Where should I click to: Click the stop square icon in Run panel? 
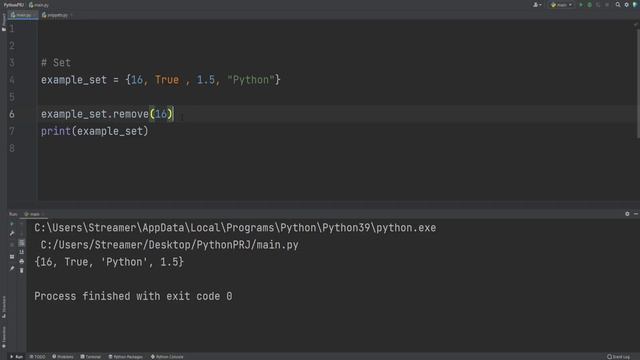click(12, 244)
